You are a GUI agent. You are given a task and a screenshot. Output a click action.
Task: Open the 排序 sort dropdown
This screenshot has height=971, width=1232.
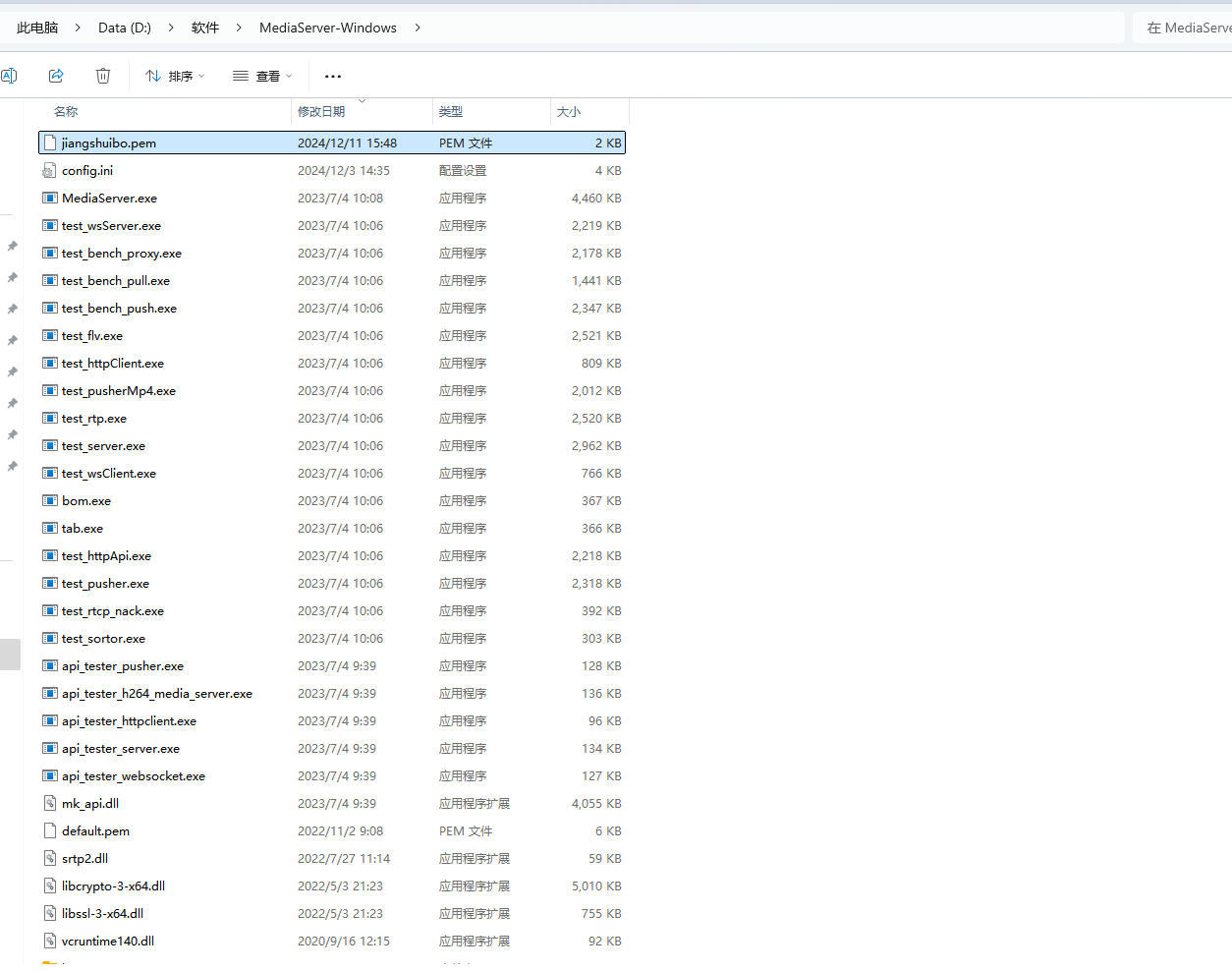(175, 76)
